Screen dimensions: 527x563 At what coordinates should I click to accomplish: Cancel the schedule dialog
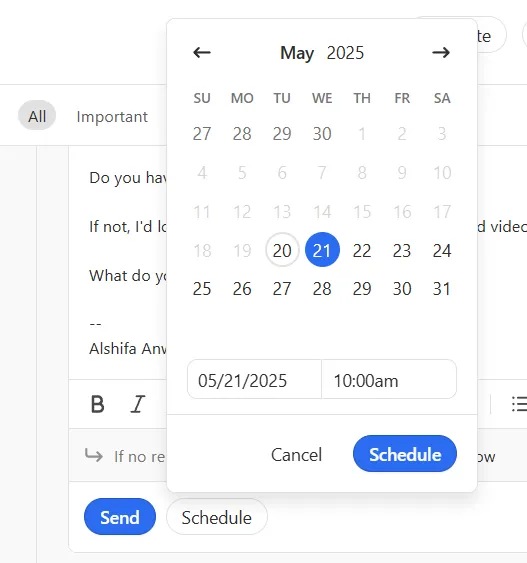click(297, 455)
